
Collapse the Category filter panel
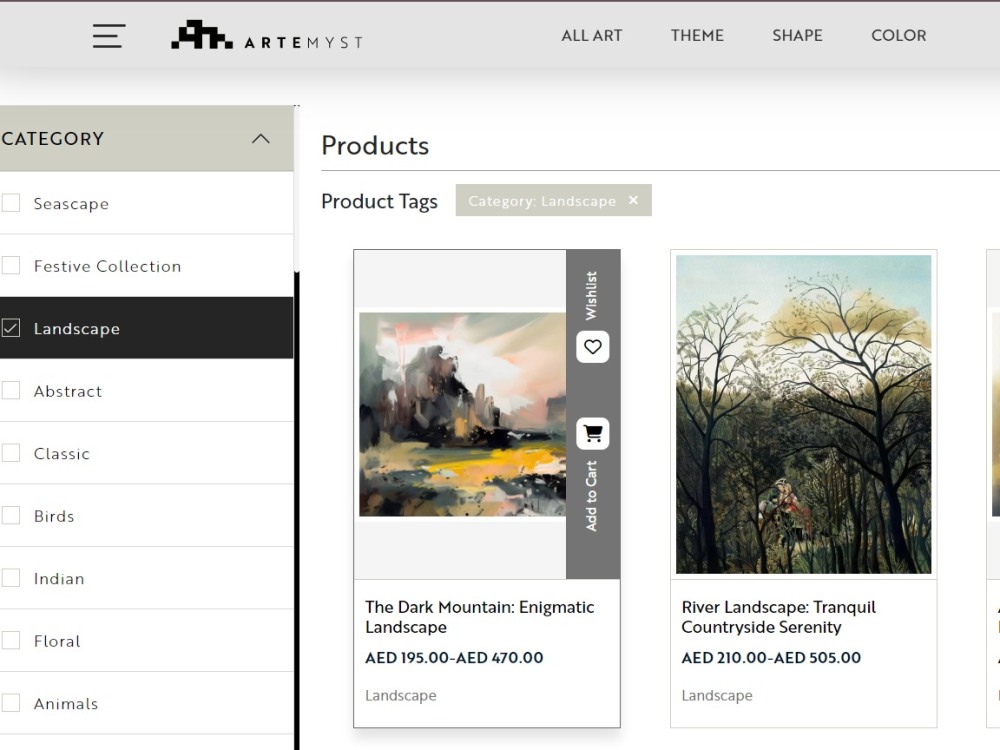261,138
